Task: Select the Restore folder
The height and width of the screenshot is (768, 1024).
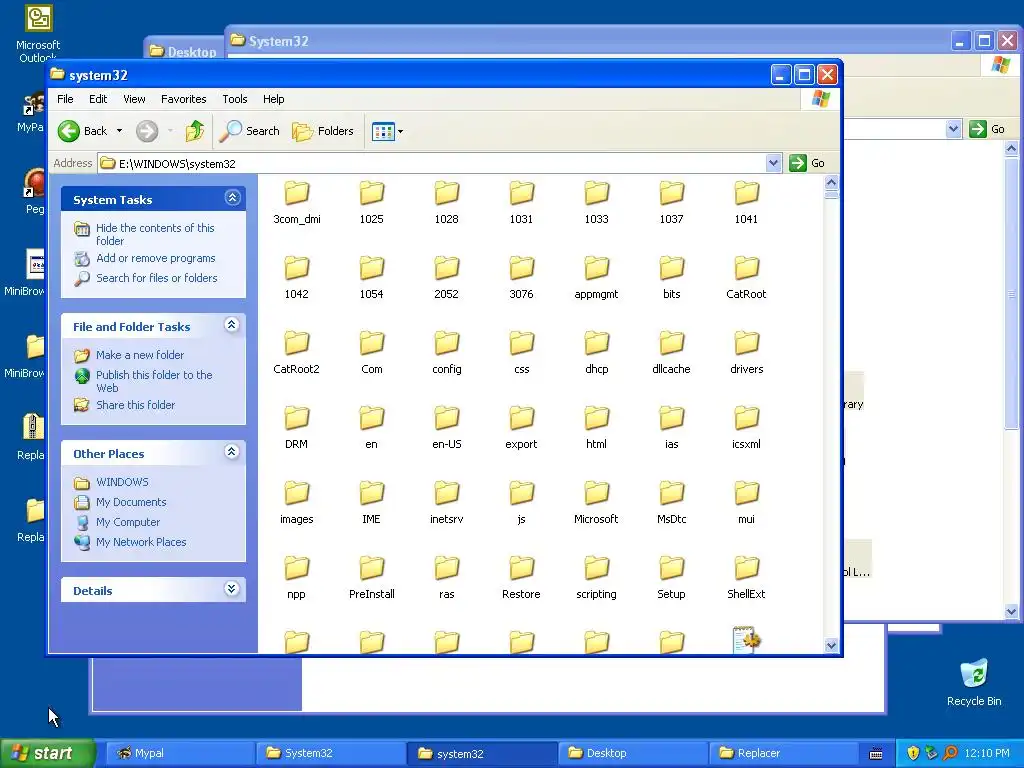Action: (521, 578)
